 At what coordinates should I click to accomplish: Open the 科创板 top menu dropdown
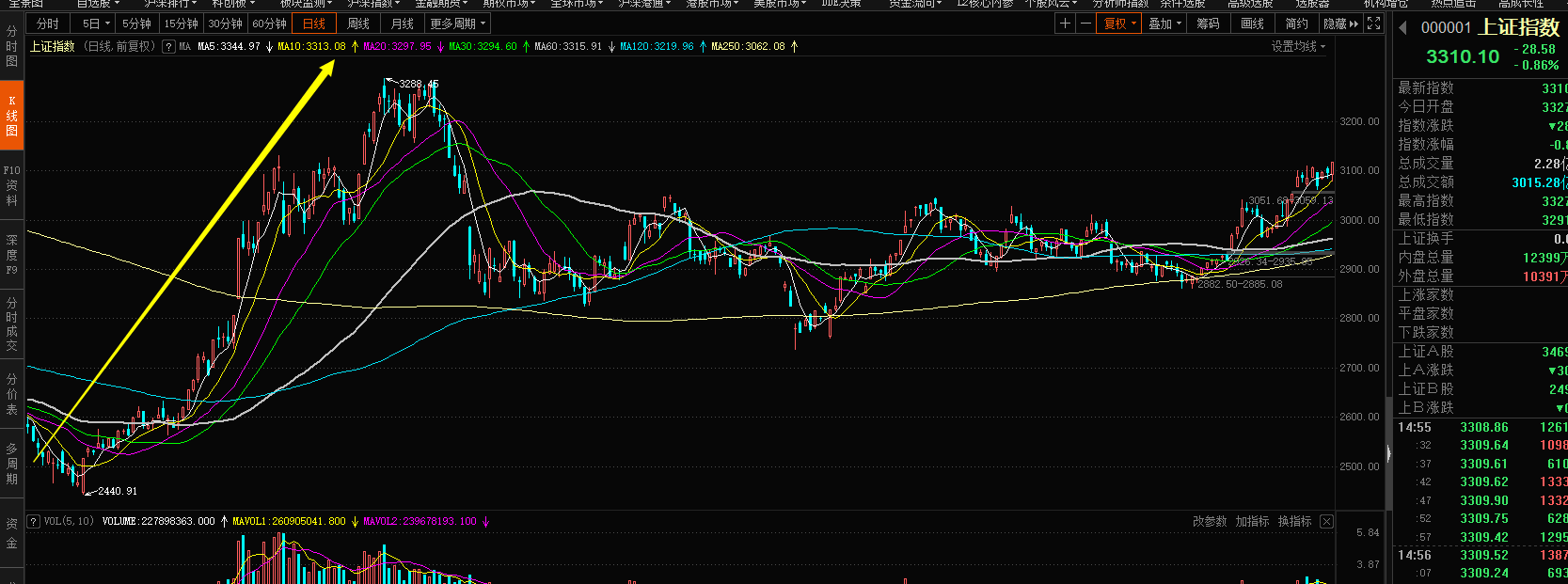click(233, 4)
